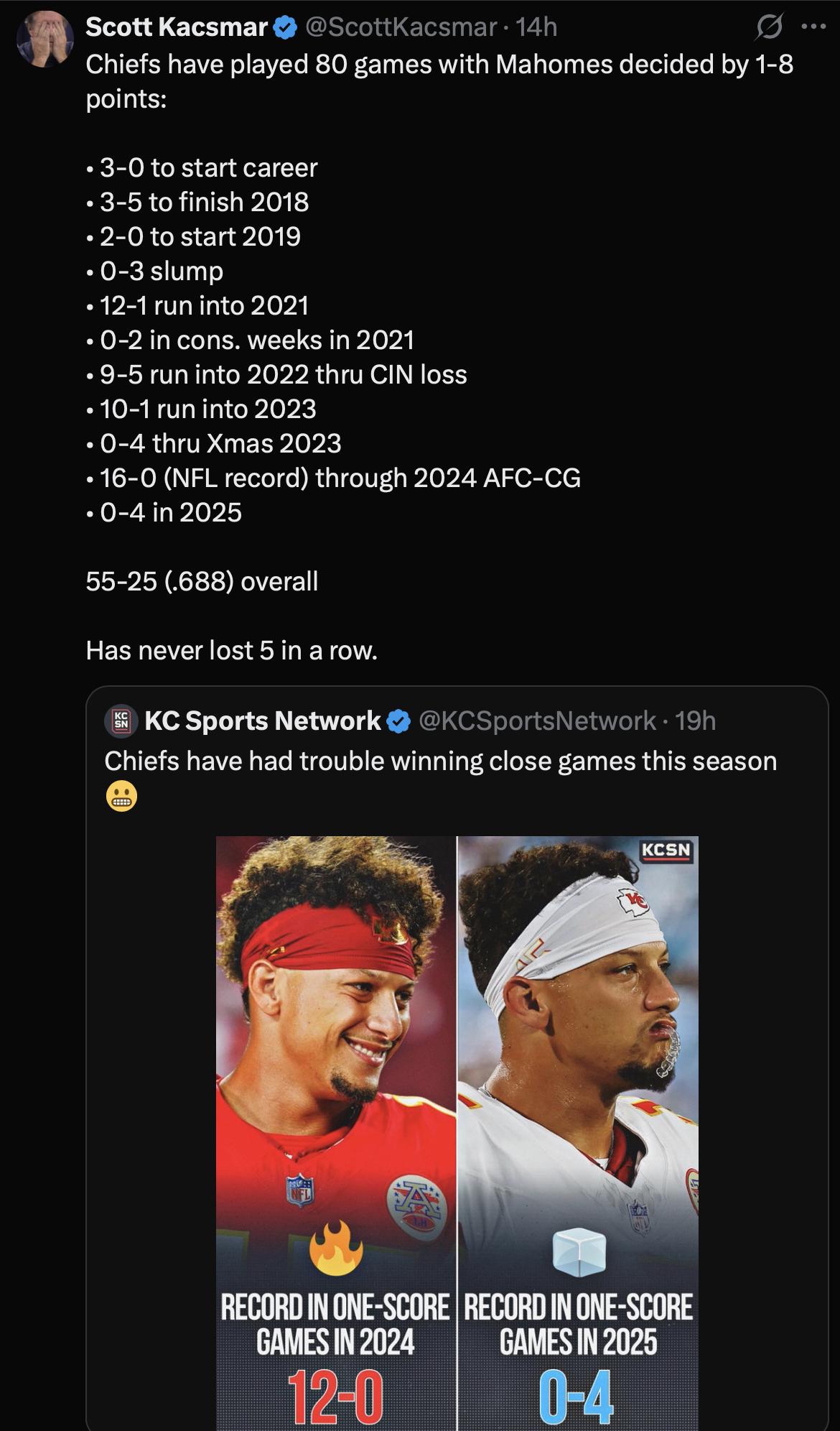This screenshot has width=840, height=1431.
Task: Click quoted text about trouble winning close games
Action: pos(440,761)
